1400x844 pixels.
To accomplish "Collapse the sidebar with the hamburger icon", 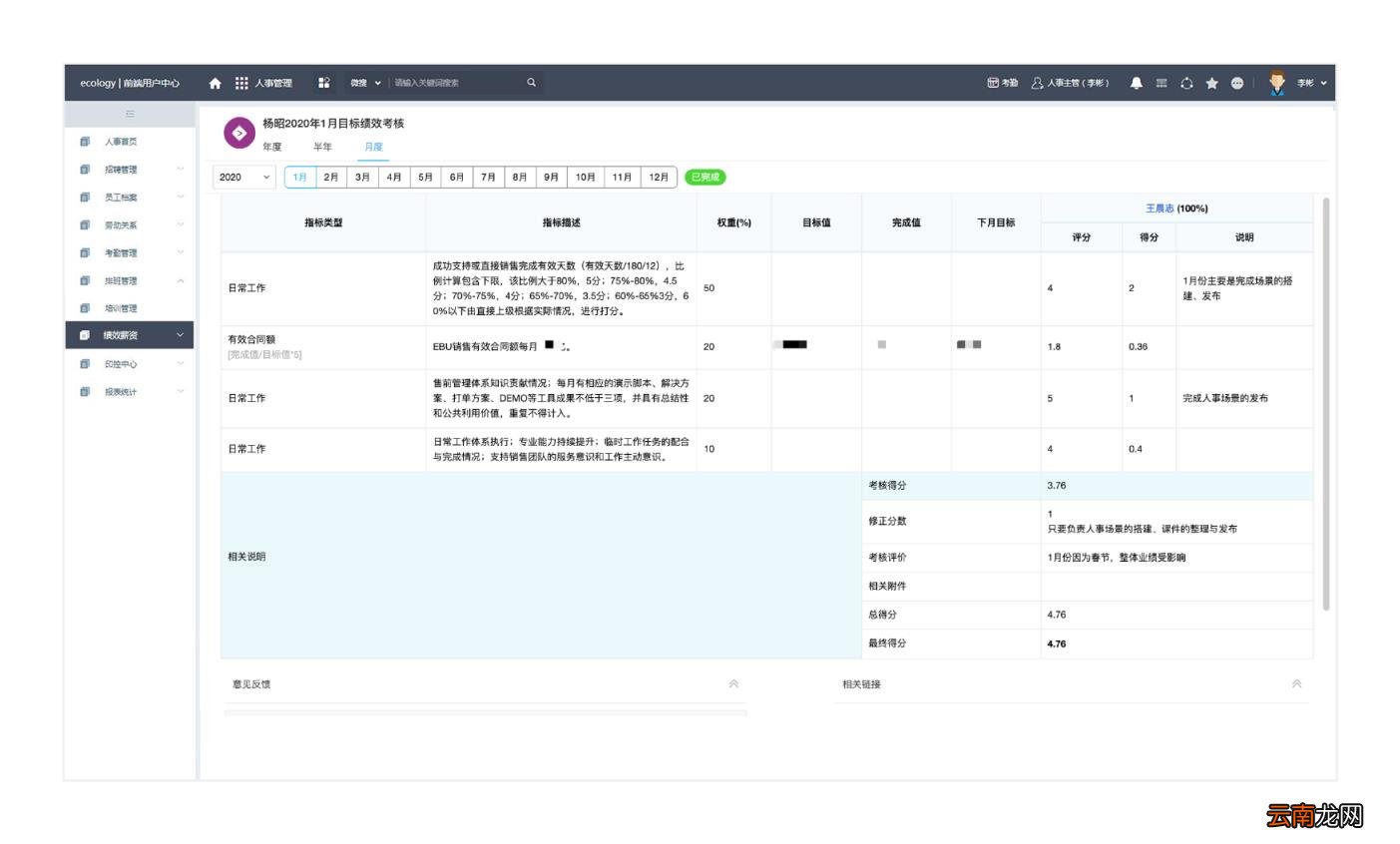I will click(130, 114).
